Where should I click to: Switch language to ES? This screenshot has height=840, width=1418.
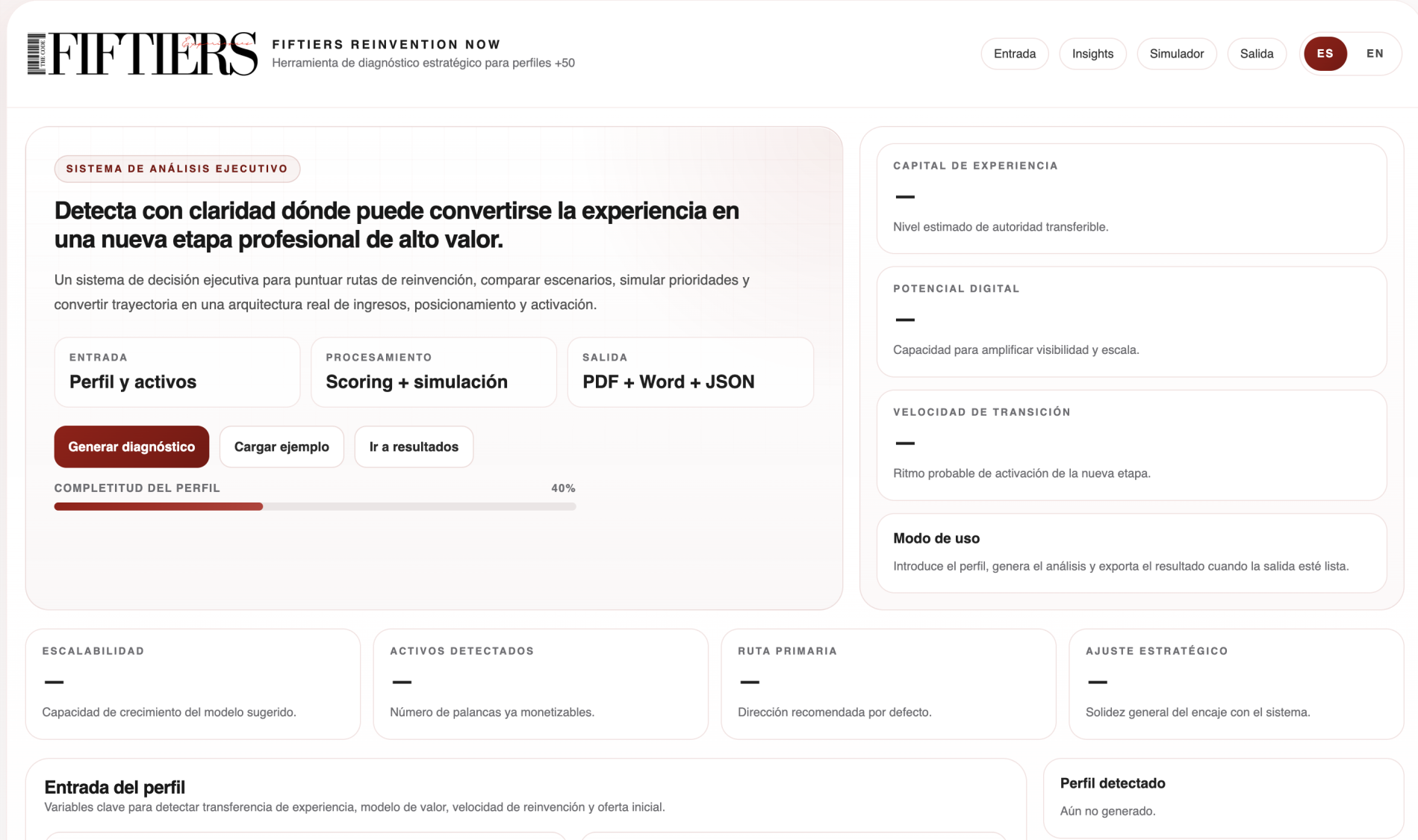[x=1325, y=54]
